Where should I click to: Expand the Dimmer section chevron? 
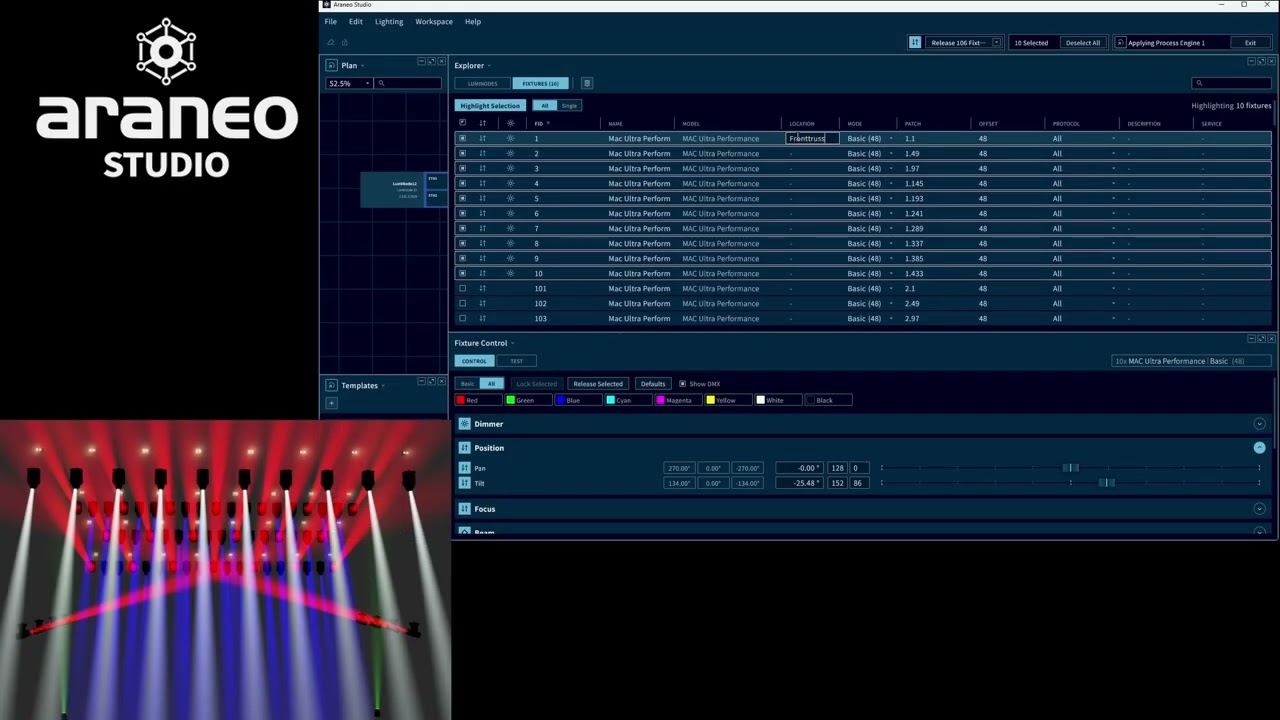click(x=1259, y=424)
